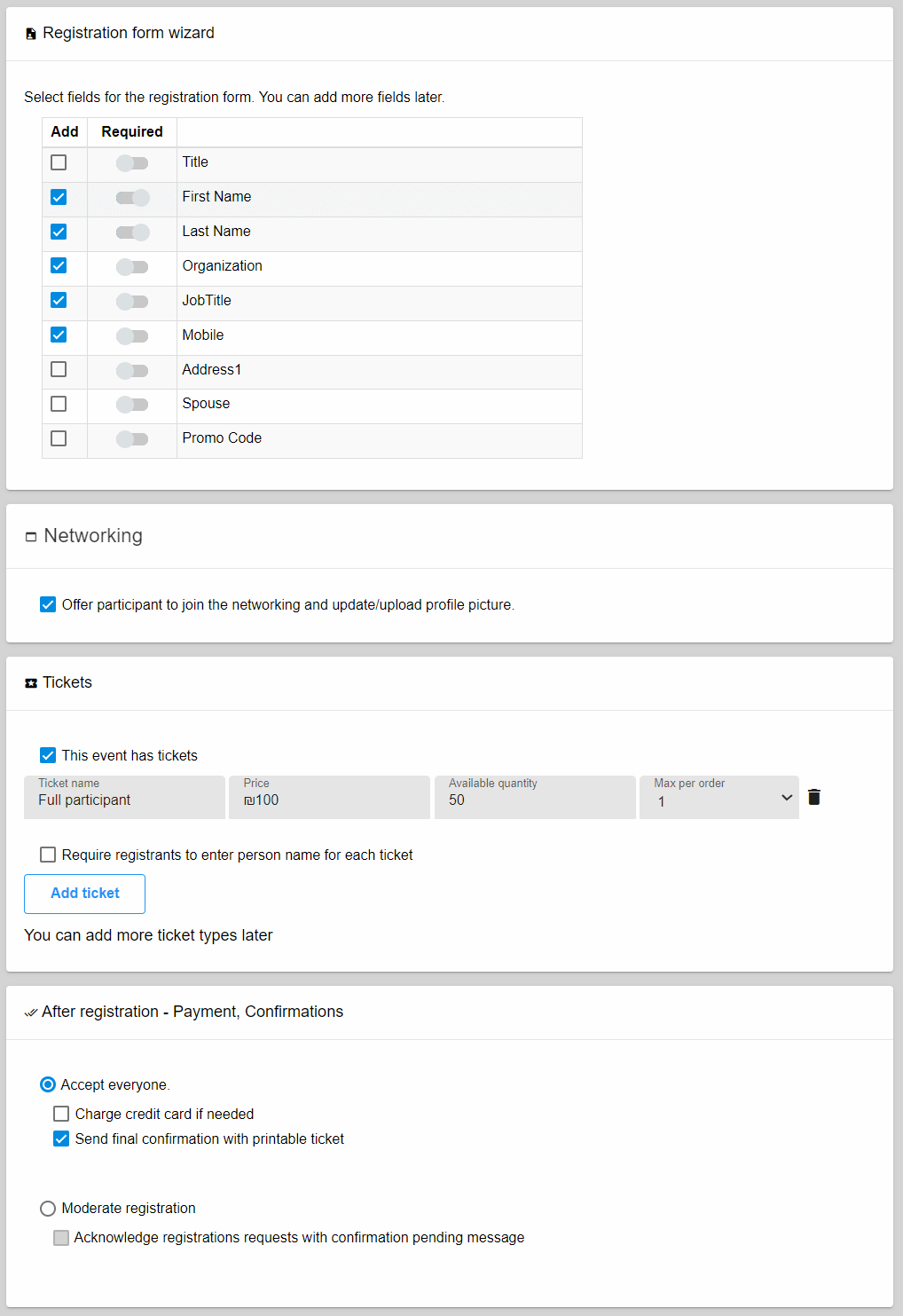Click the Required column header
The width and height of the screenshot is (903, 1316).
132,131
